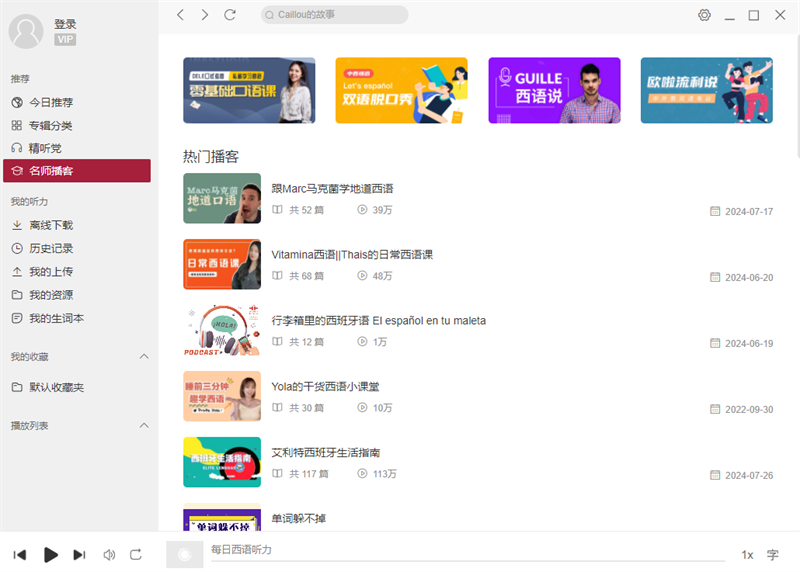Open the 1x playback speed selector
Image resolution: width=800 pixels, height=572 pixels.
(747, 554)
